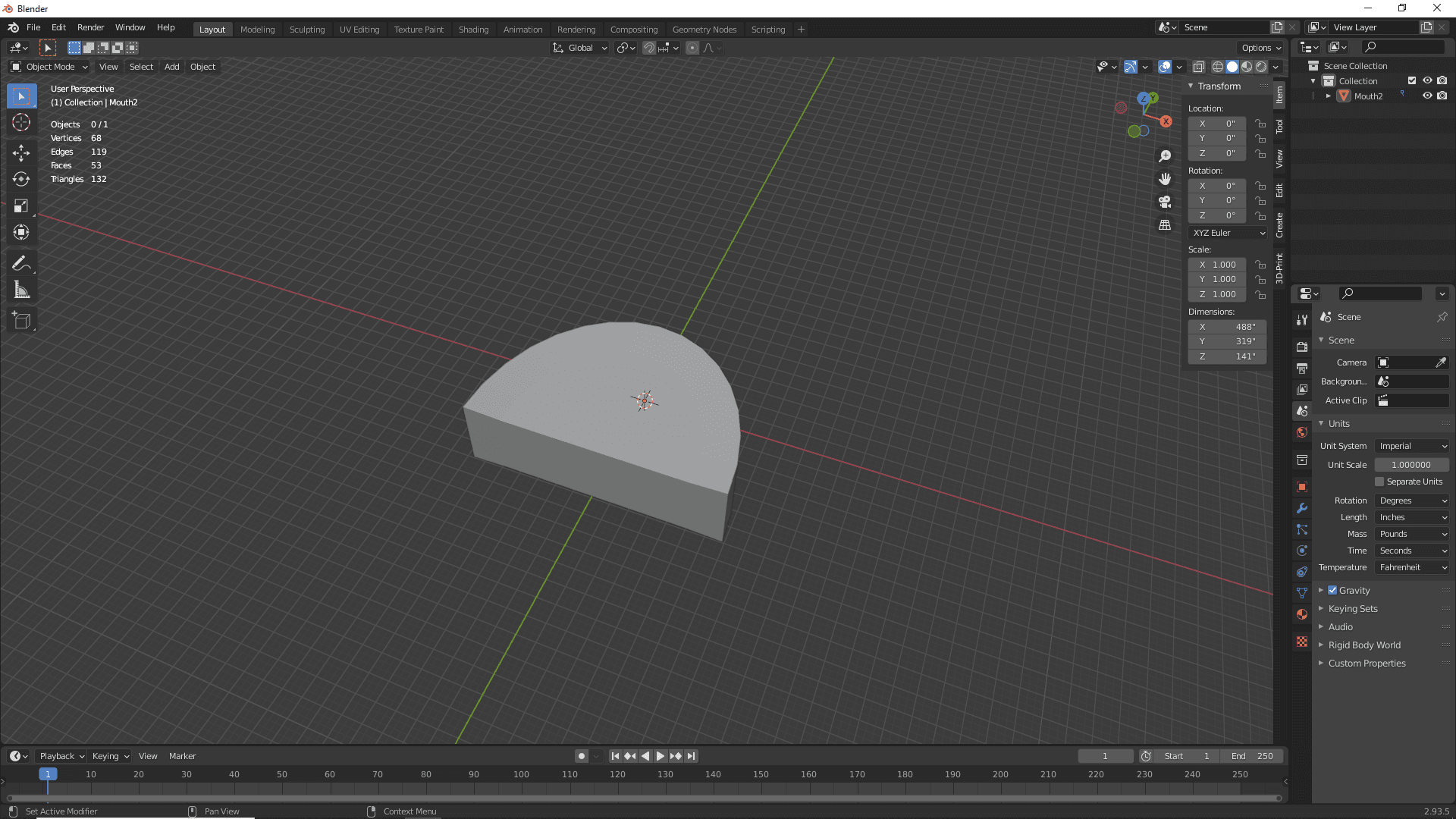This screenshot has height=819, width=1456.
Task: Toggle proportional editing
Action: 692,48
